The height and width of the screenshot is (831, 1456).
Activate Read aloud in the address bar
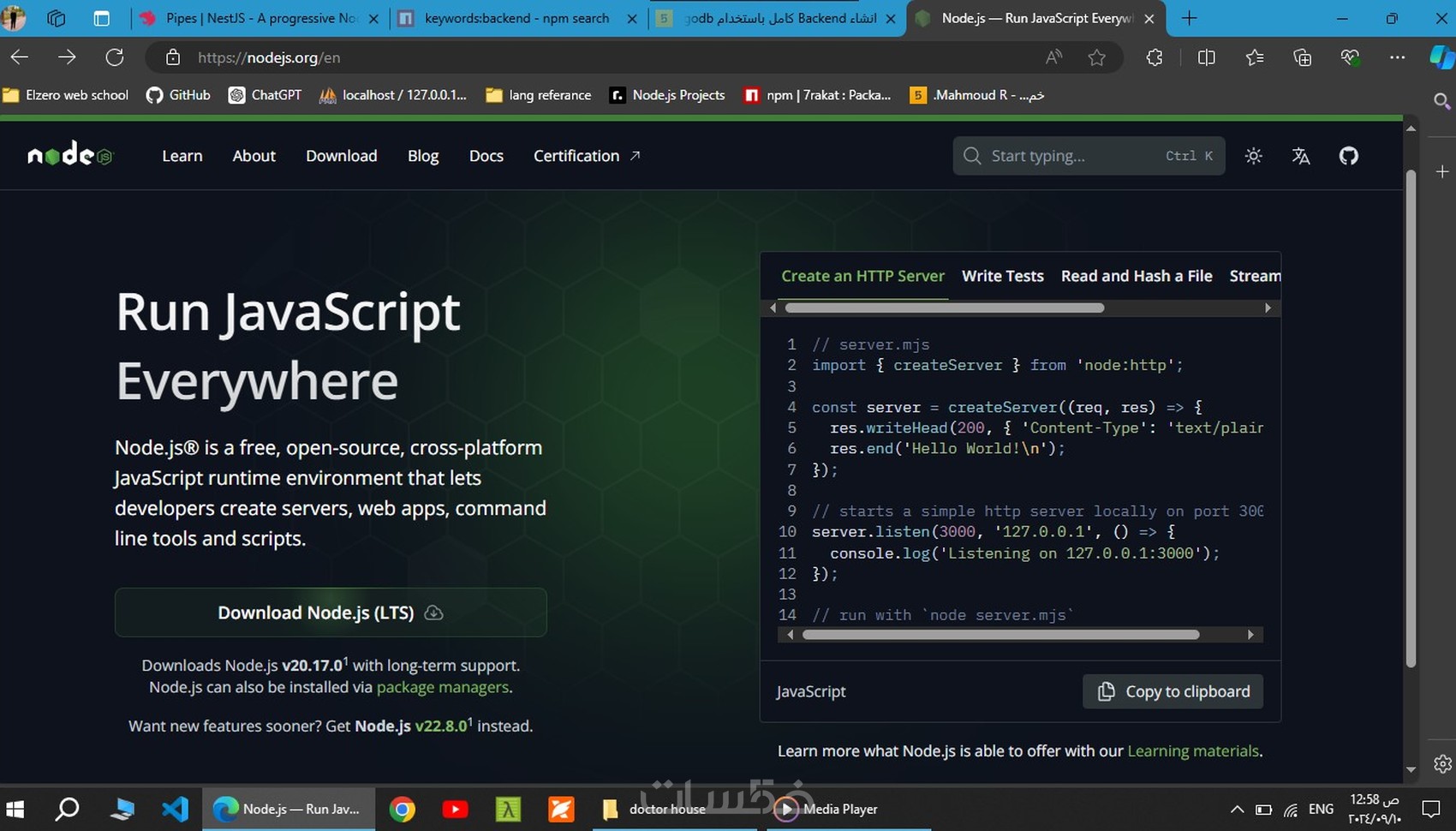[1053, 57]
